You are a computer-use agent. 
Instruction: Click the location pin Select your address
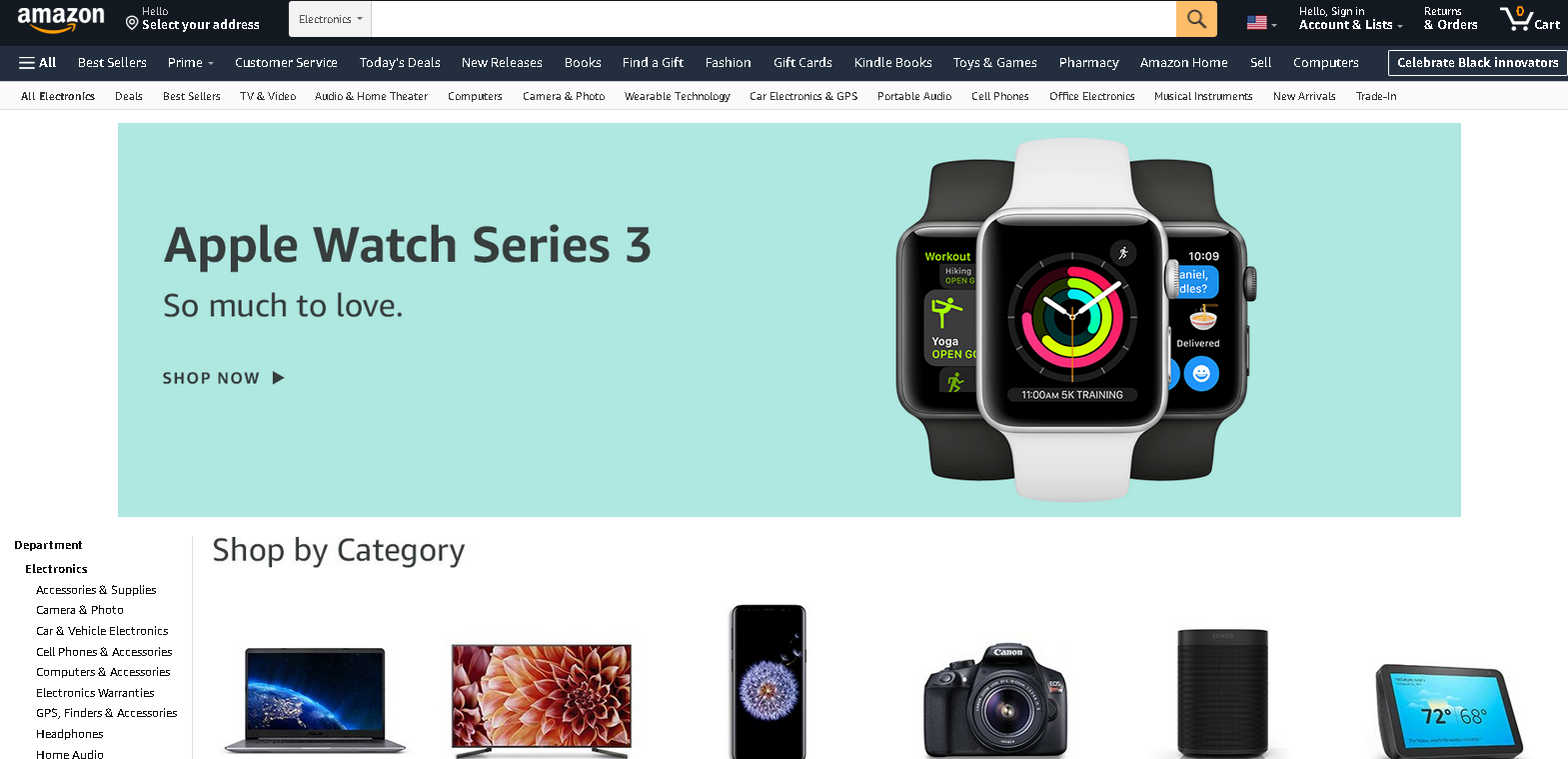coord(193,19)
